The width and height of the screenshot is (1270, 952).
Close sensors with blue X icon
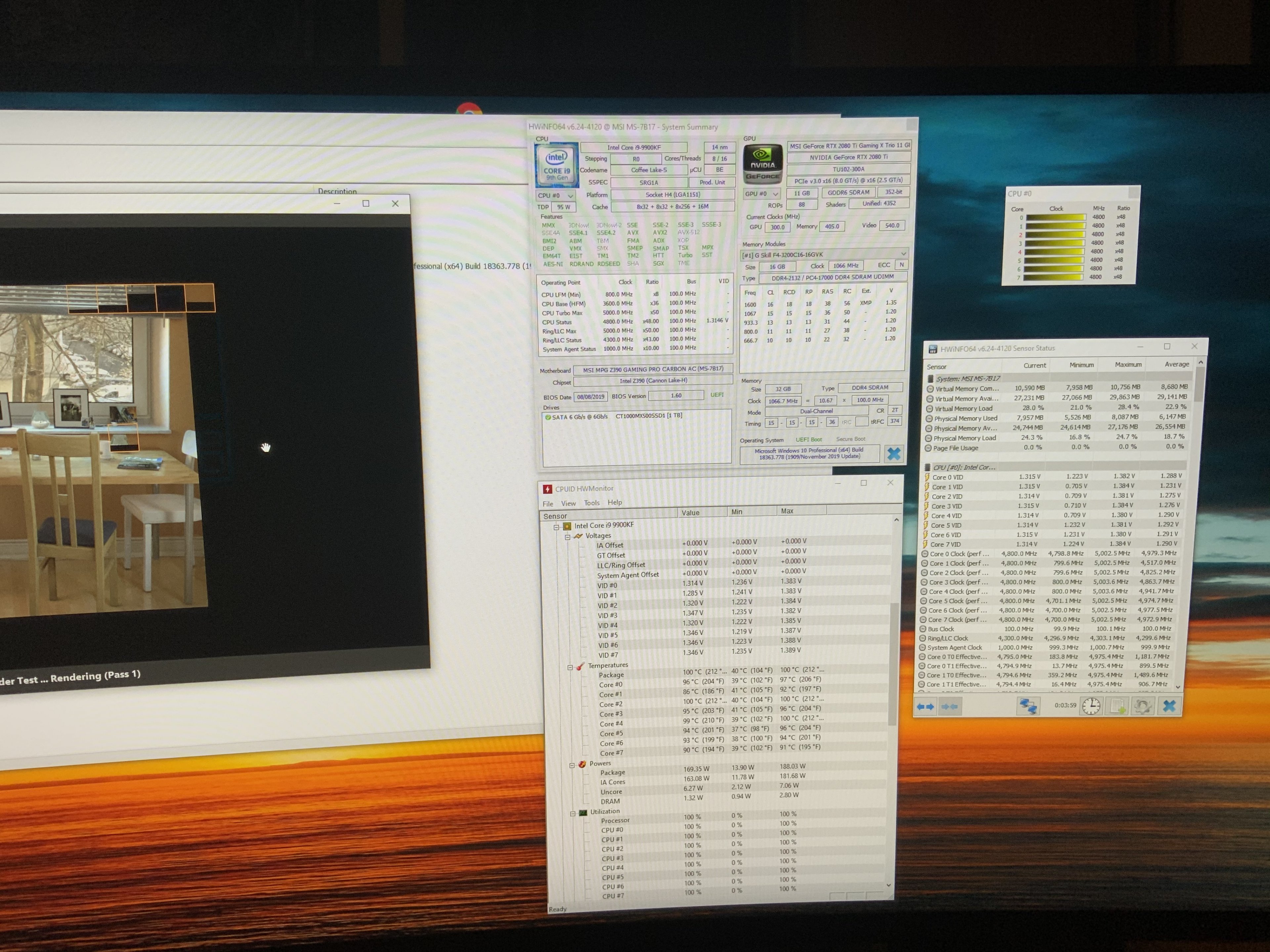point(1169,705)
